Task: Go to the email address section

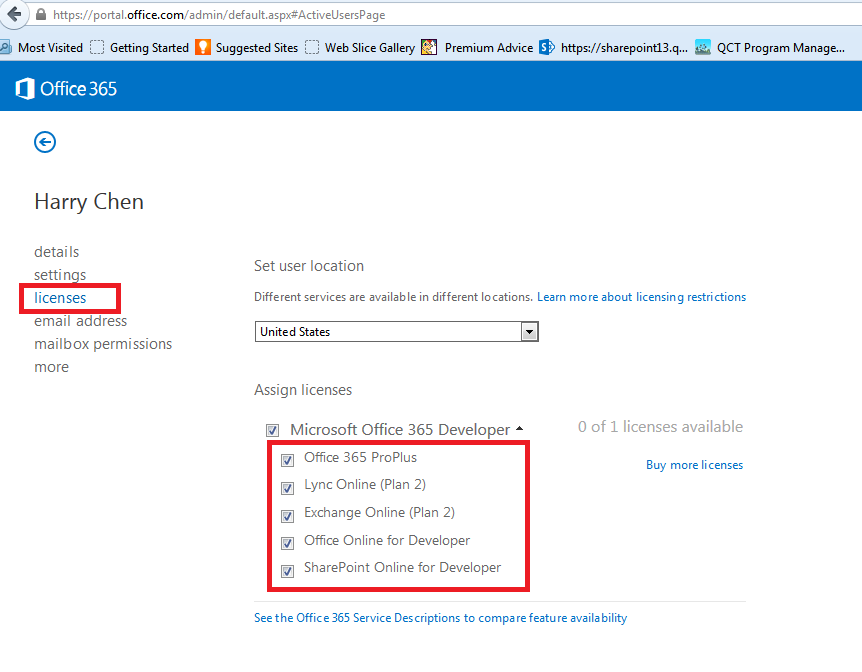Action: tap(80, 321)
